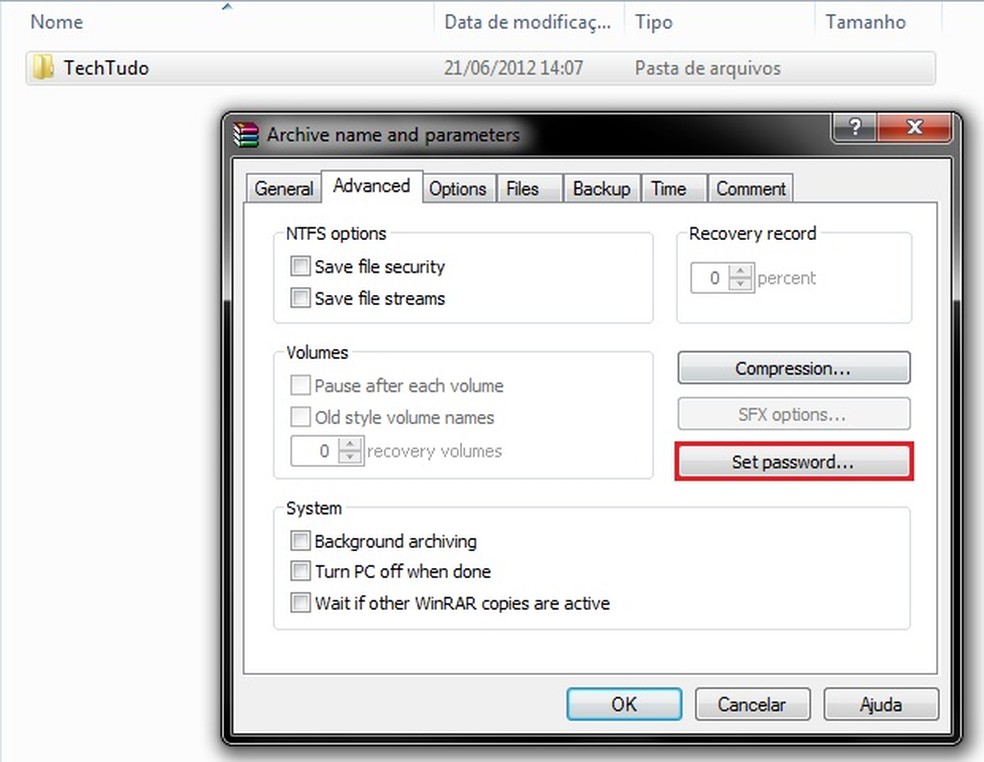Viewport: 984px width, 762px height.
Task: Switch to the General tab
Action: [x=284, y=188]
